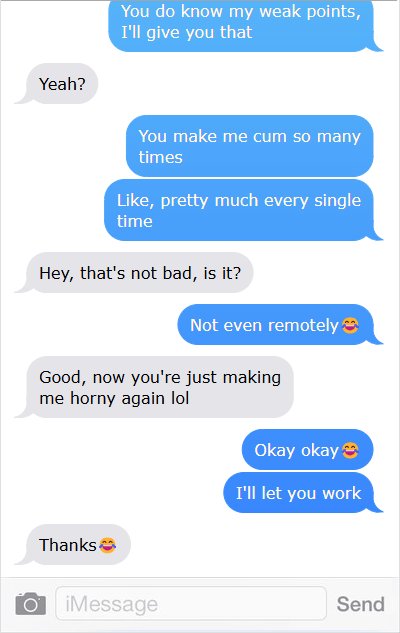This screenshot has height=633, width=400.
Task: Click the tail of the "I'll let you work" bubble
Action: 378,507
